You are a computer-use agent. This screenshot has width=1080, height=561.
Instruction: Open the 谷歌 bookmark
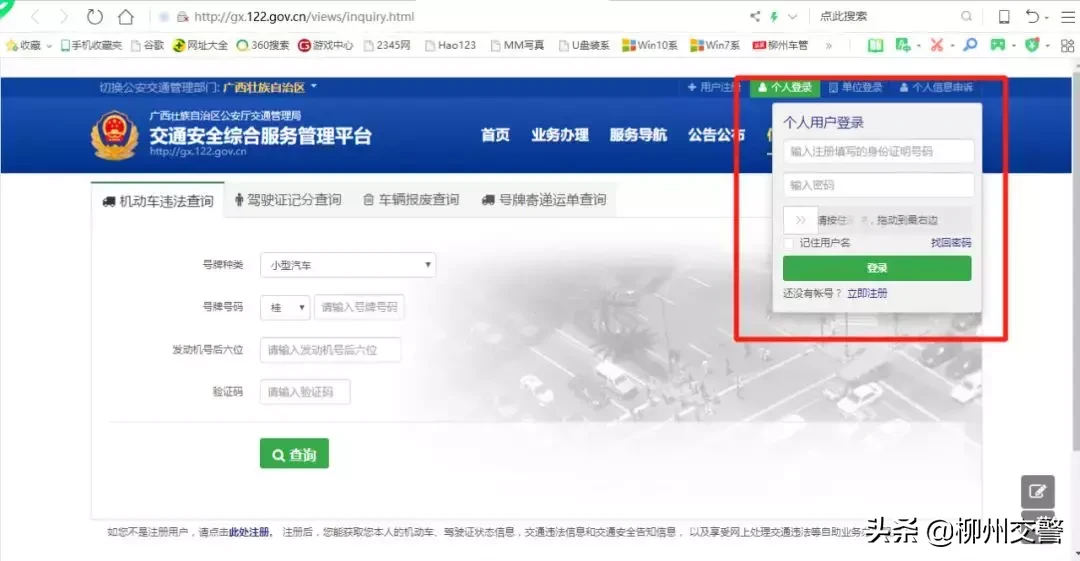(x=147, y=45)
